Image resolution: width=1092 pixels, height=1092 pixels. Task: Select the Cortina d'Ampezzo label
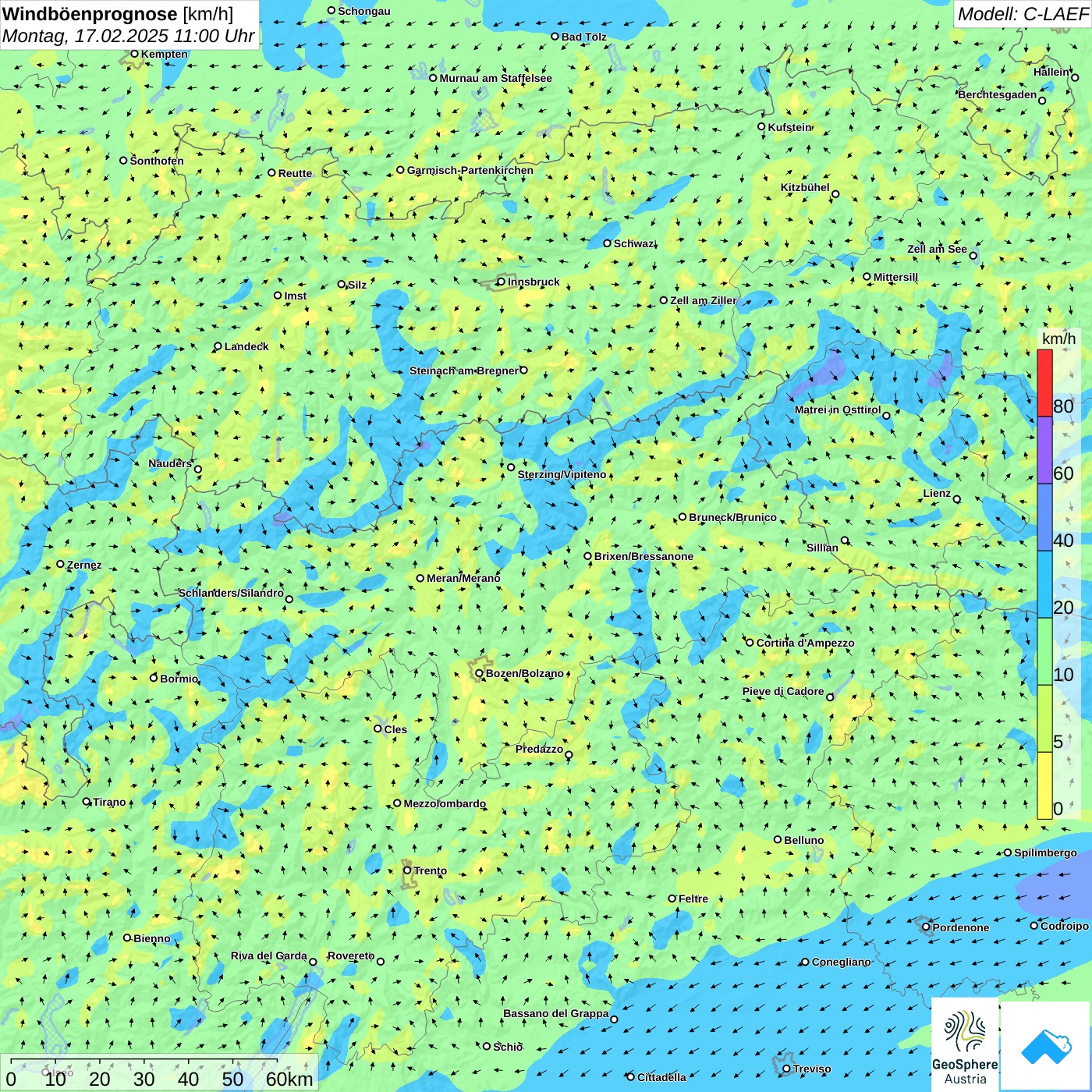805,643
